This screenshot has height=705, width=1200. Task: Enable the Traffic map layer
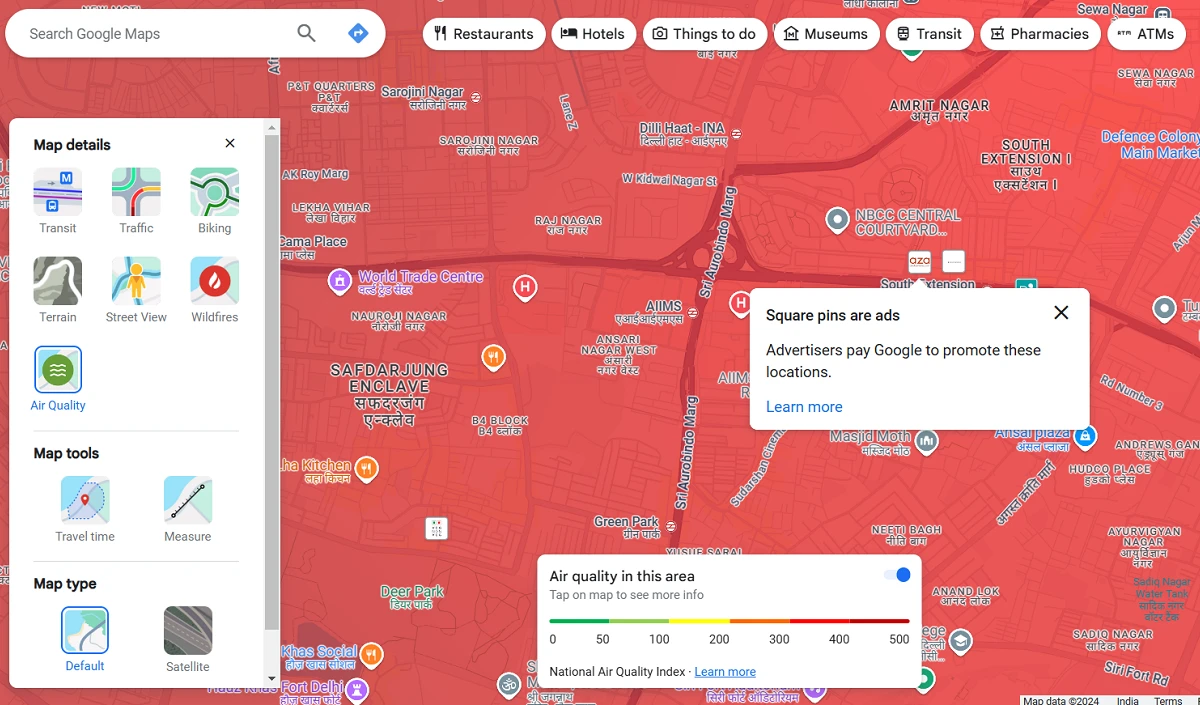click(x=136, y=201)
